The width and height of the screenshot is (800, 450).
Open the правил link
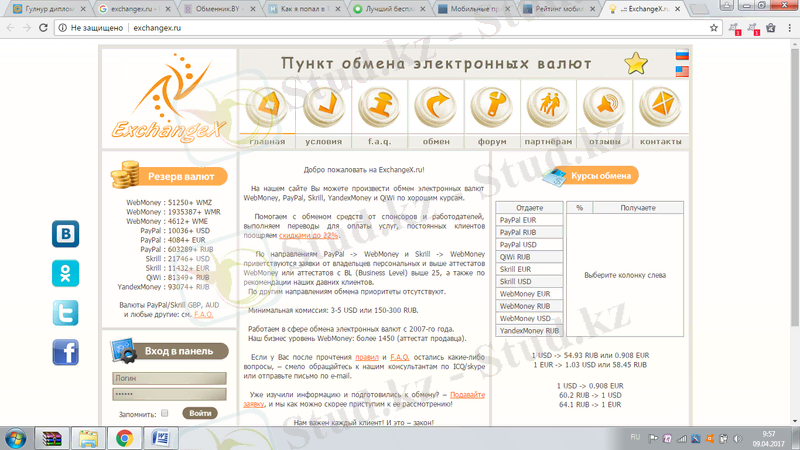367,357
